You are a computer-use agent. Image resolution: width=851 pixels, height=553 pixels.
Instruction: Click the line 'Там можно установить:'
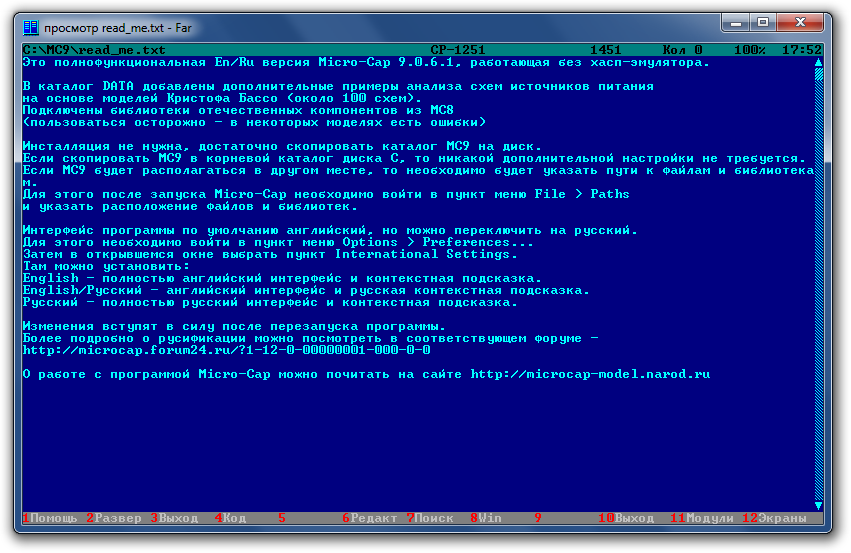click(x=106, y=266)
